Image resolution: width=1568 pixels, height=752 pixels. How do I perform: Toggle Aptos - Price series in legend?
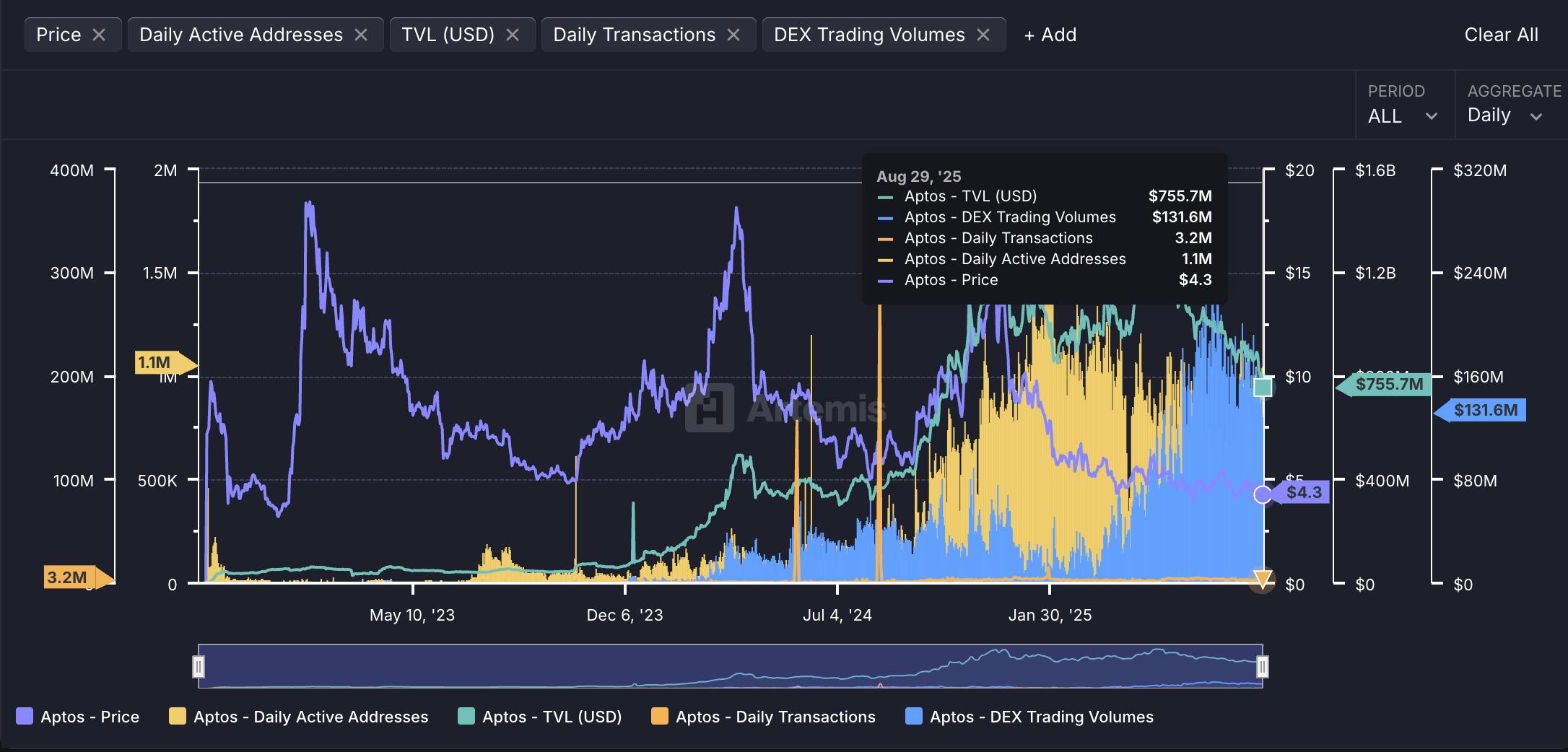[77, 717]
